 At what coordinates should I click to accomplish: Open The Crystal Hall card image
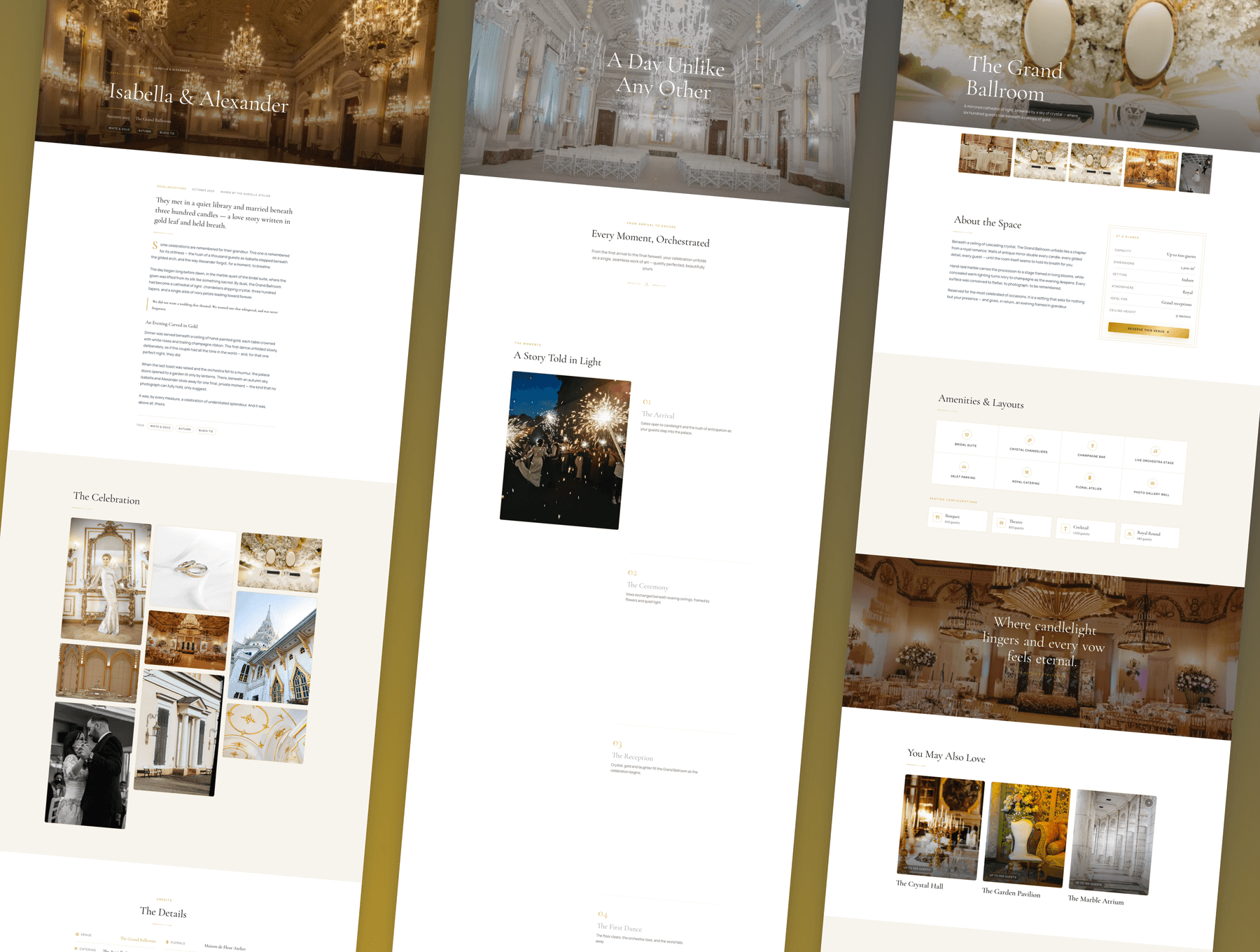[x=941, y=827]
